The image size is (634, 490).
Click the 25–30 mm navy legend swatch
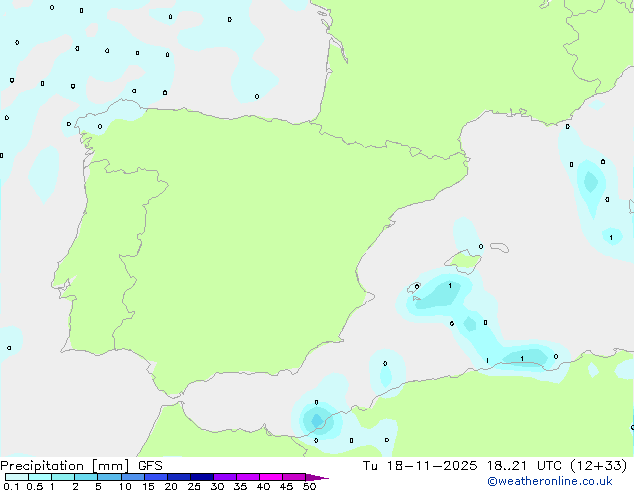tap(201, 477)
